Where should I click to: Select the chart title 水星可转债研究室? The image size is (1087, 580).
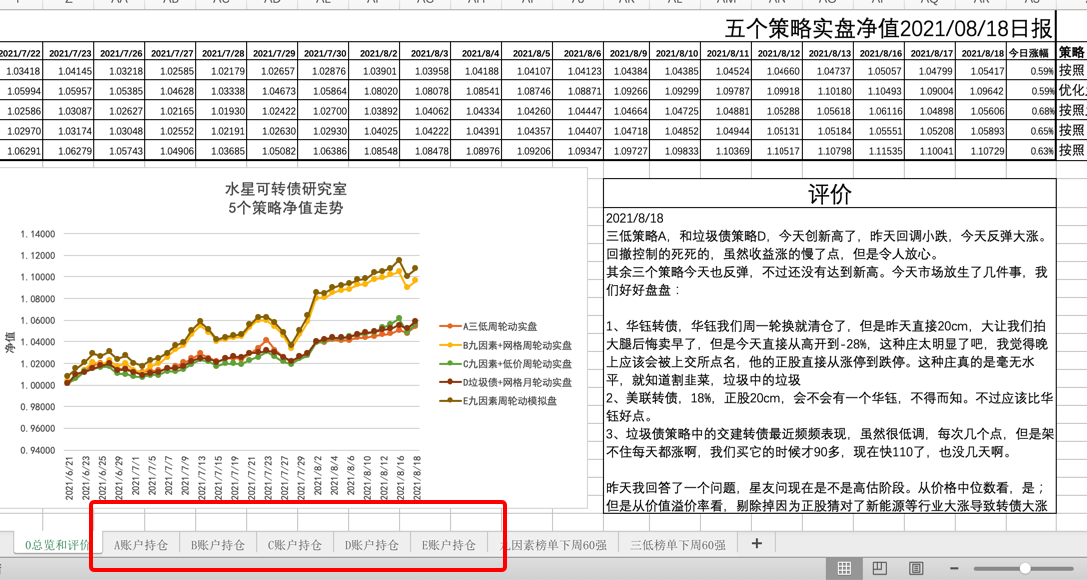click(285, 189)
